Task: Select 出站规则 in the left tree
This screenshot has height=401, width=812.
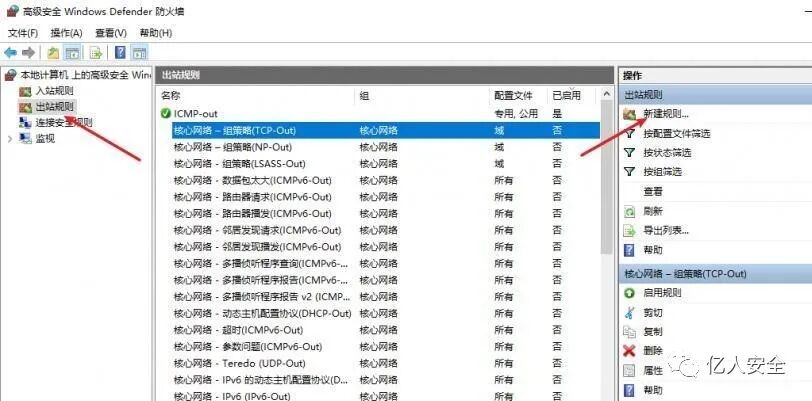Action: pos(54,107)
